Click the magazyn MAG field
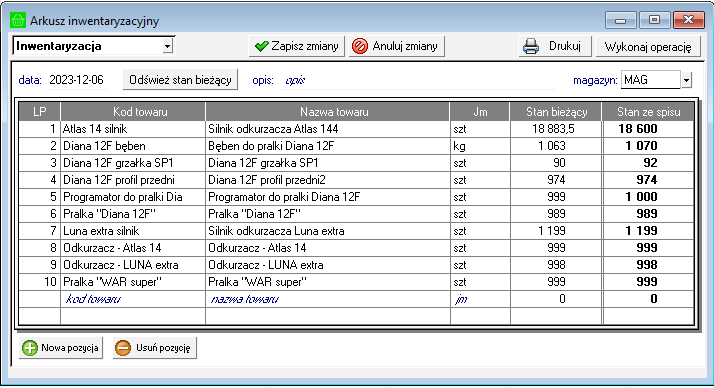The height and width of the screenshot is (388, 714). 650,80
